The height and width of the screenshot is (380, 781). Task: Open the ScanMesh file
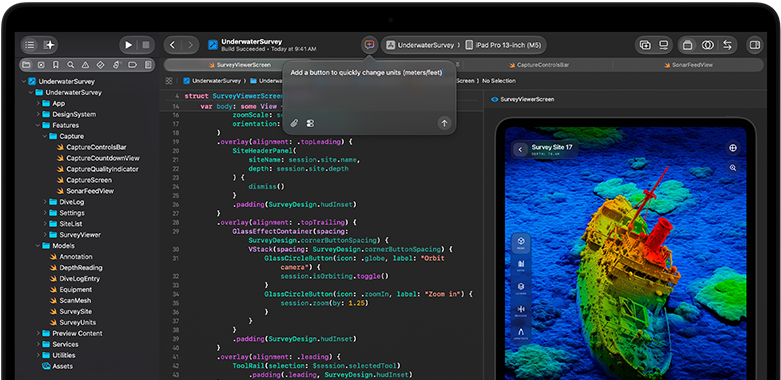[x=70, y=300]
